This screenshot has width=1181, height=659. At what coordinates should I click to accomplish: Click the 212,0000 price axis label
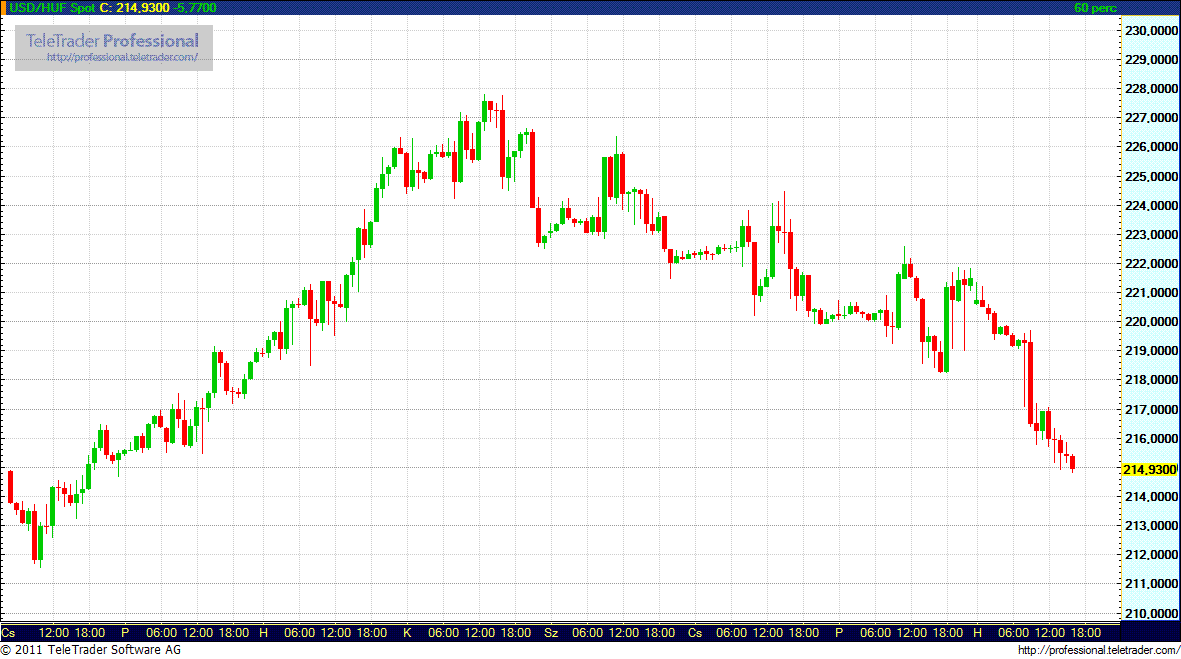click(x=1151, y=555)
